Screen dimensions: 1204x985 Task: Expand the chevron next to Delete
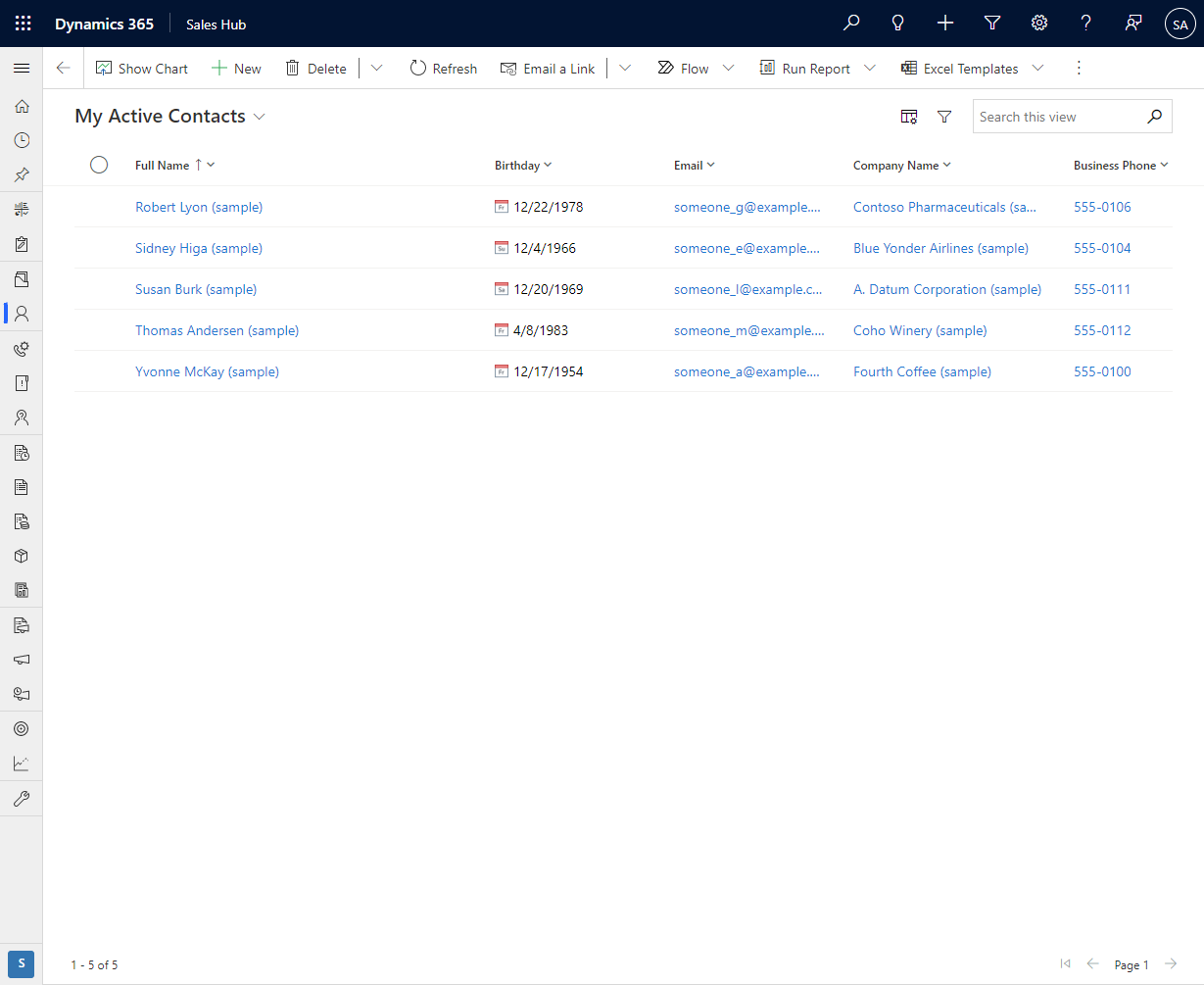(x=377, y=68)
